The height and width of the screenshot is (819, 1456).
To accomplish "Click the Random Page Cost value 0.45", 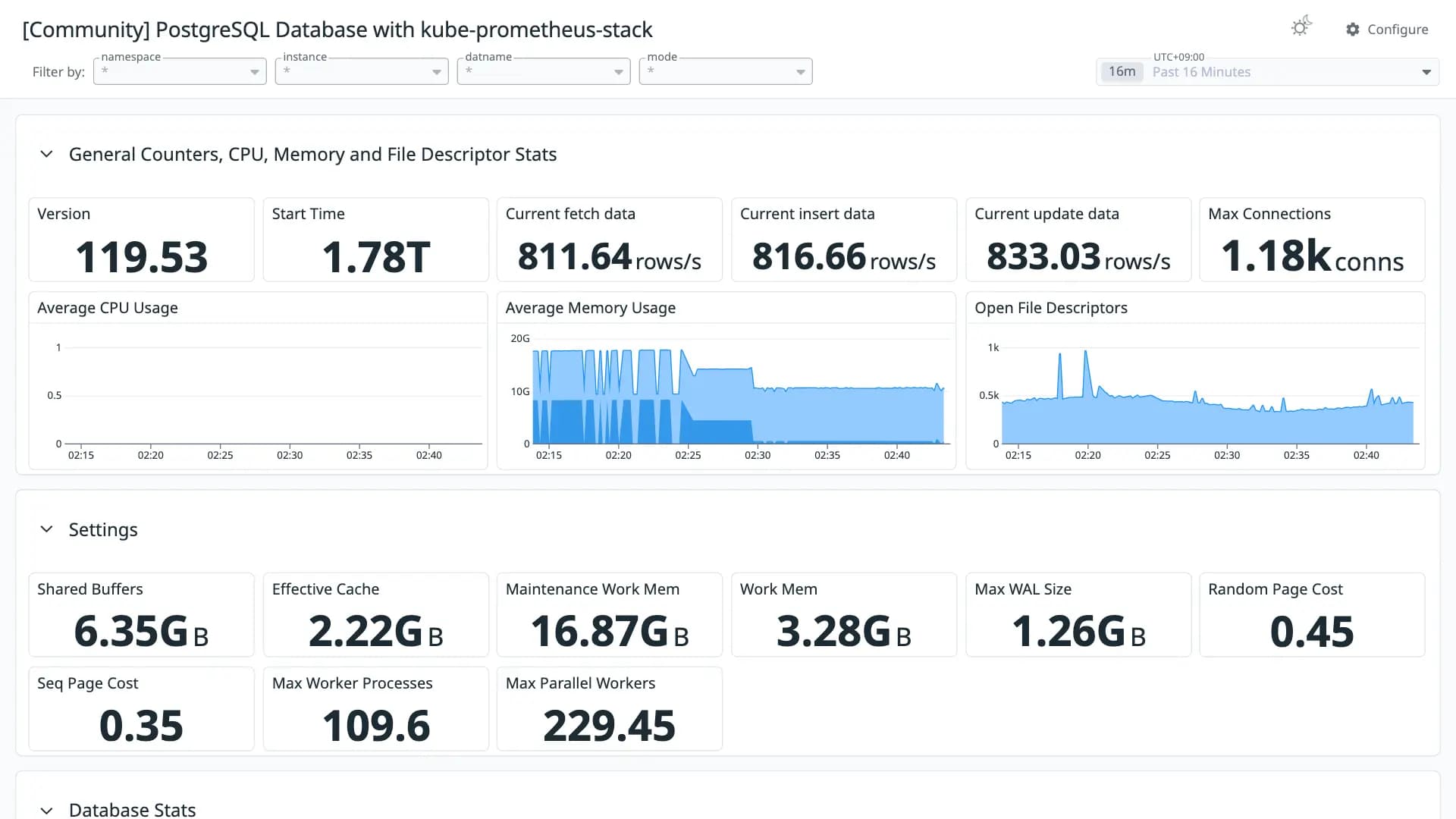I will [1312, 631].
